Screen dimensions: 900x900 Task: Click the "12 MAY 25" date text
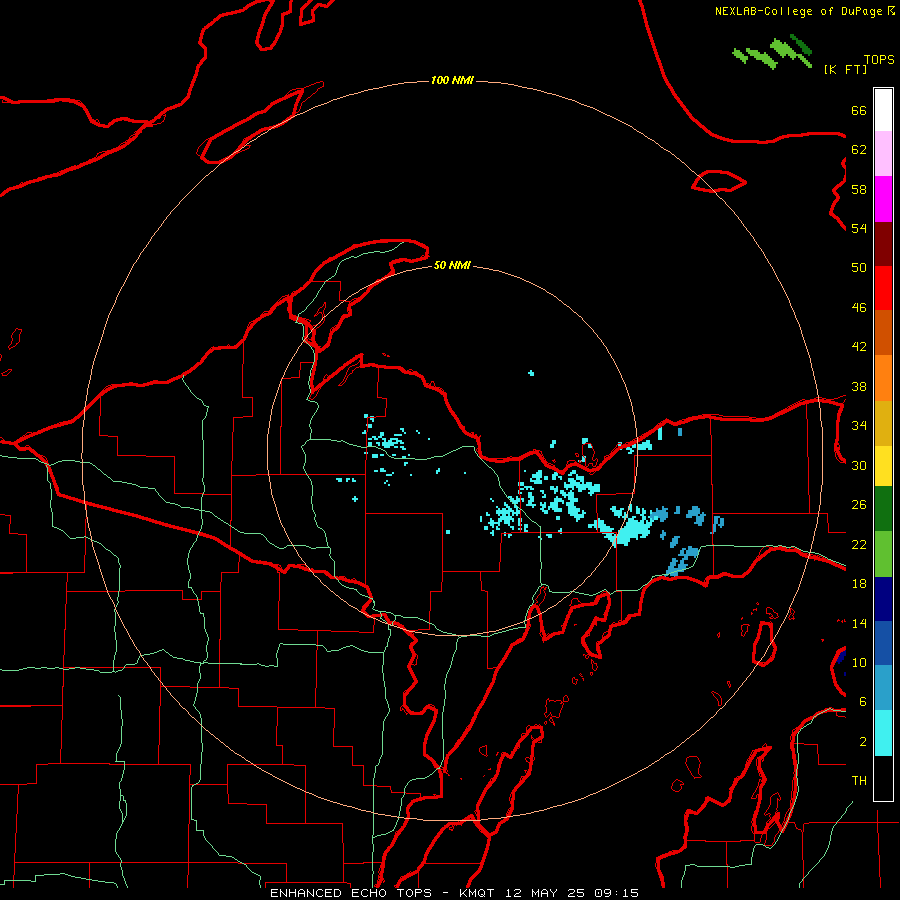(545, 893)
